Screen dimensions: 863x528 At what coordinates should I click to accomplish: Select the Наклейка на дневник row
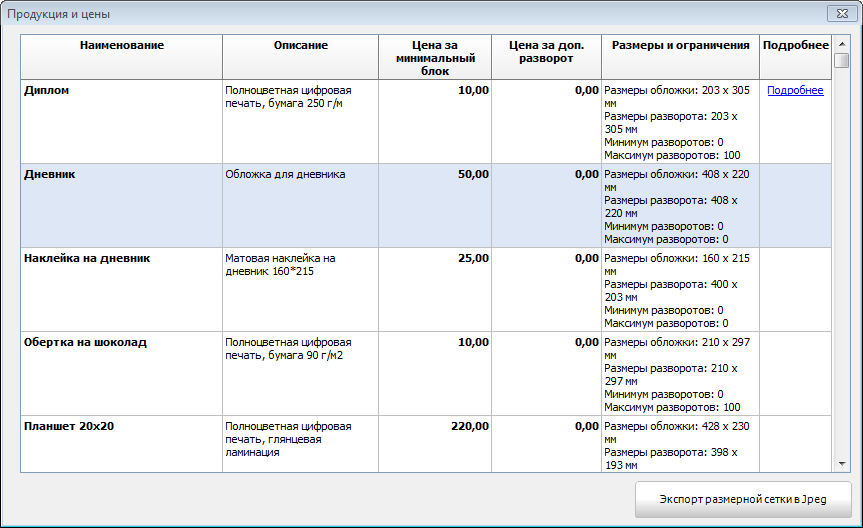tap(87, 259)
